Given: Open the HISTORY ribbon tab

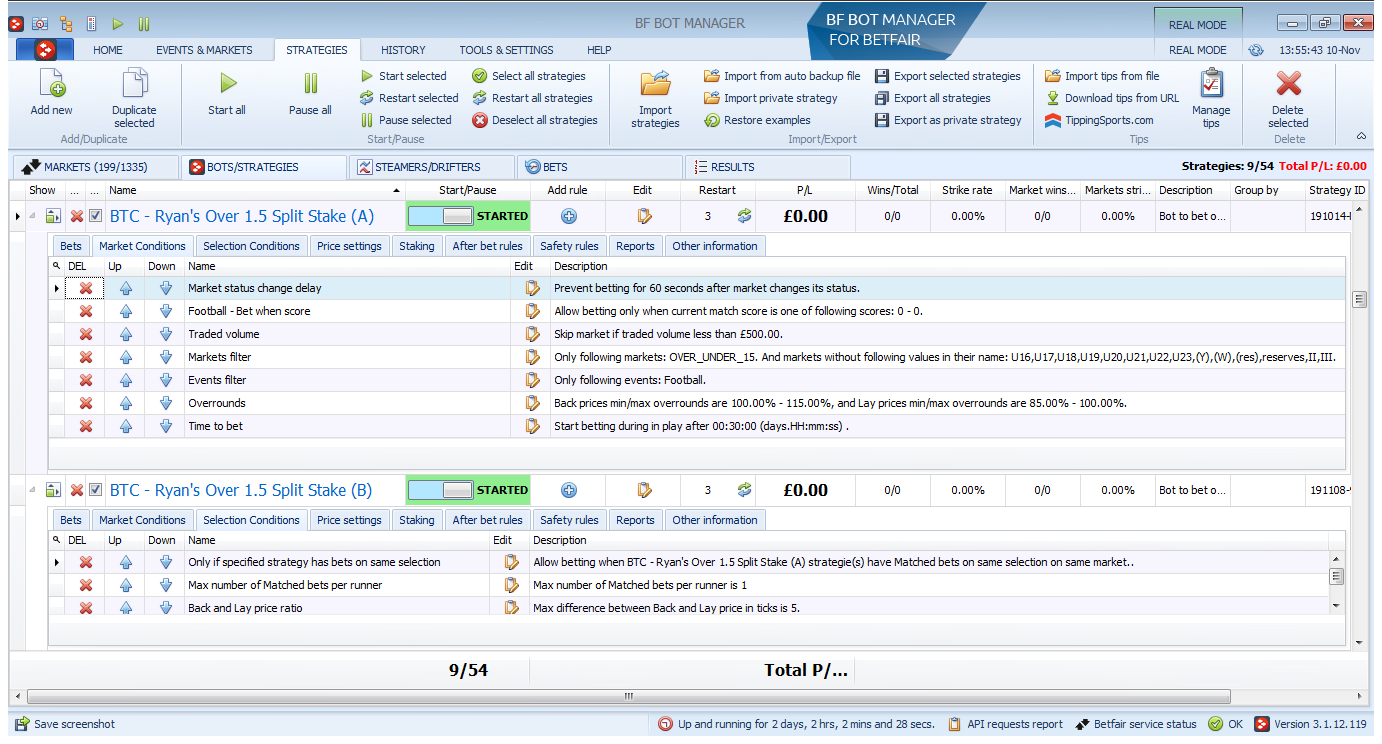Looking at the screenshot, I should tap(403, 50).
